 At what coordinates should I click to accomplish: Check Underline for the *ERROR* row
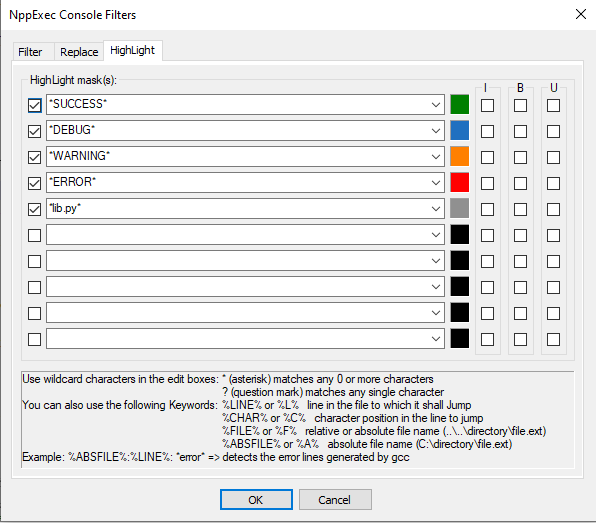tap(553, 183)
